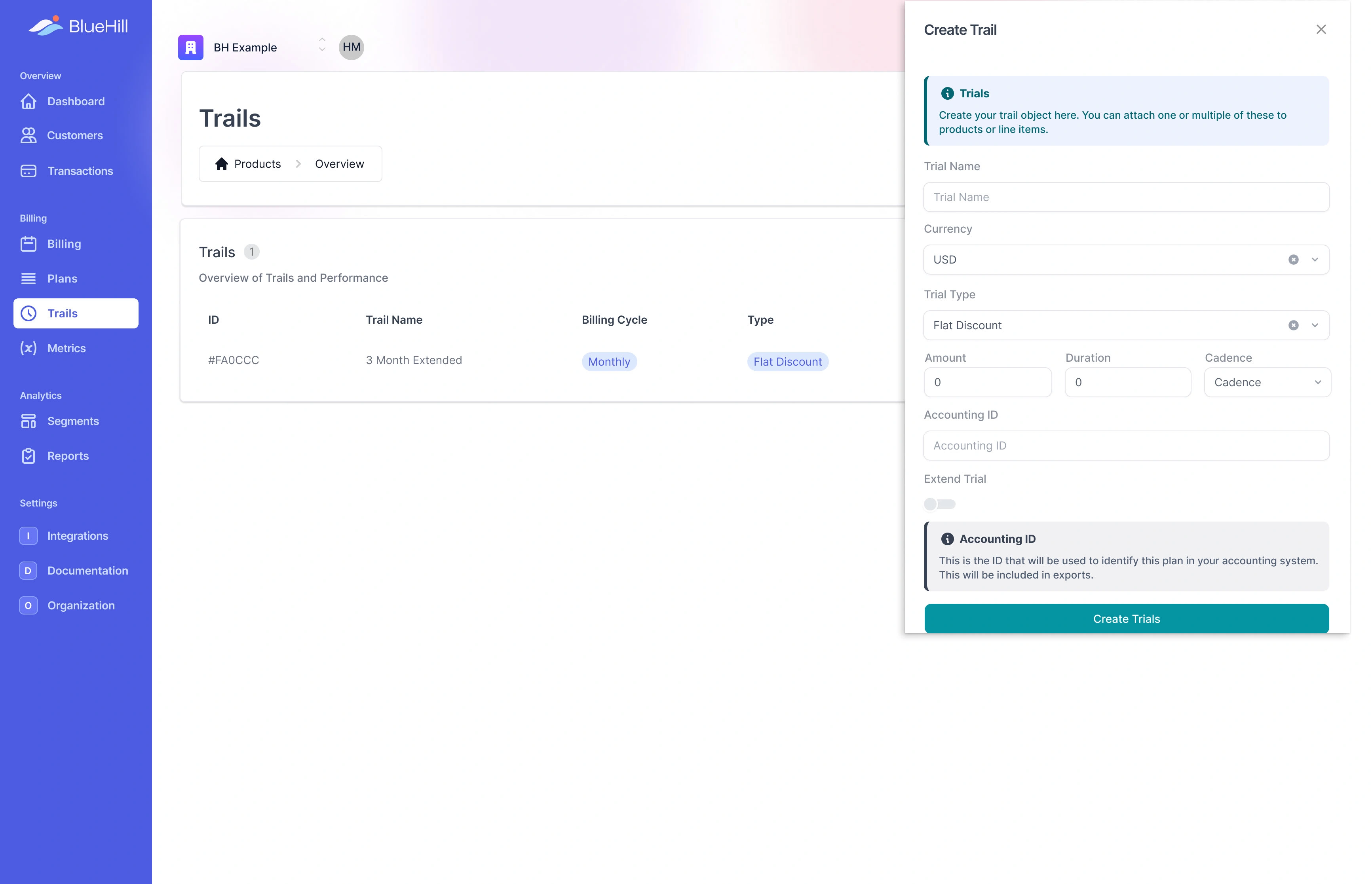Toggle the Extend Trial switch
The height and width of the screenshot is (884, 1372).
click(x=940, y=504)
